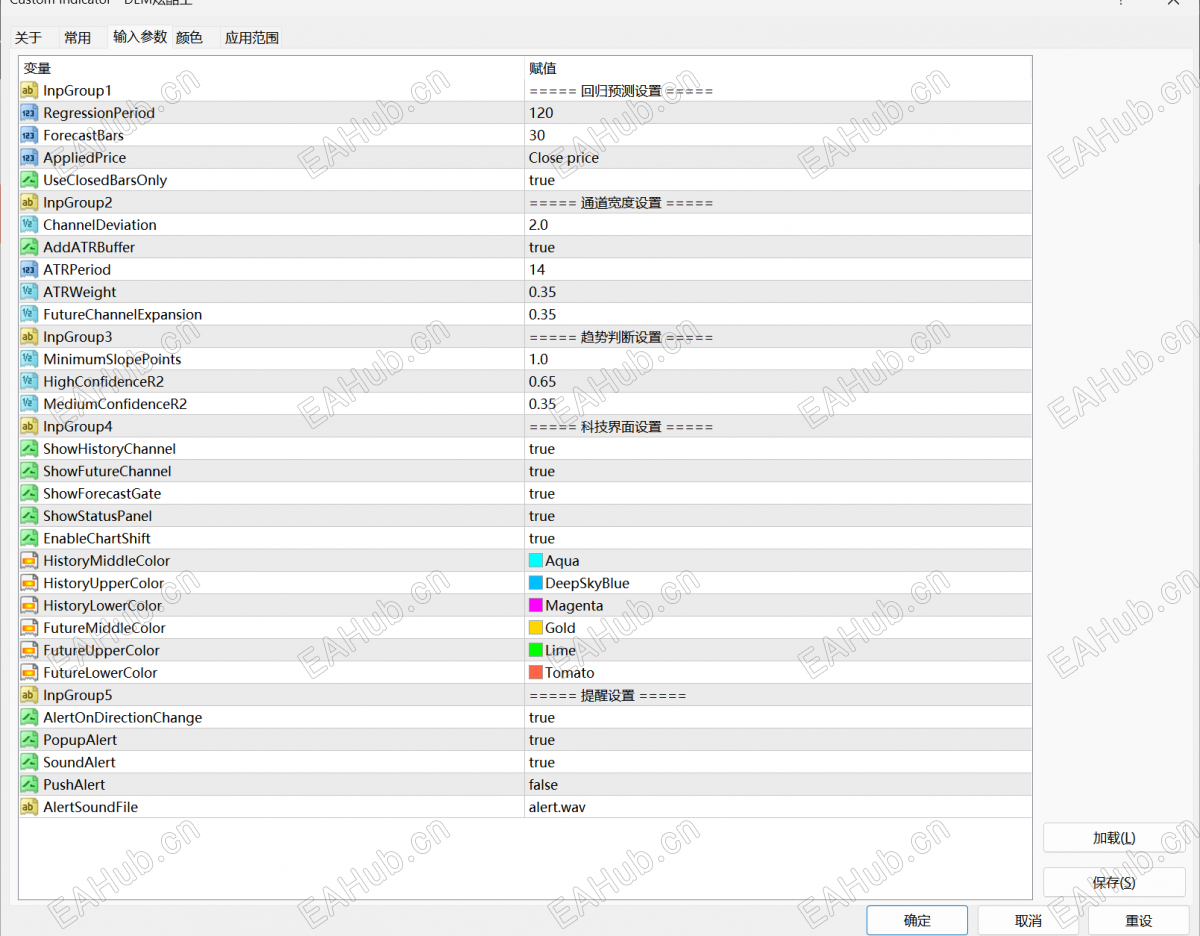Screen dimensions: 1200x936
Task: Click the ForecastBars integer icon
Action: [29, 135]
